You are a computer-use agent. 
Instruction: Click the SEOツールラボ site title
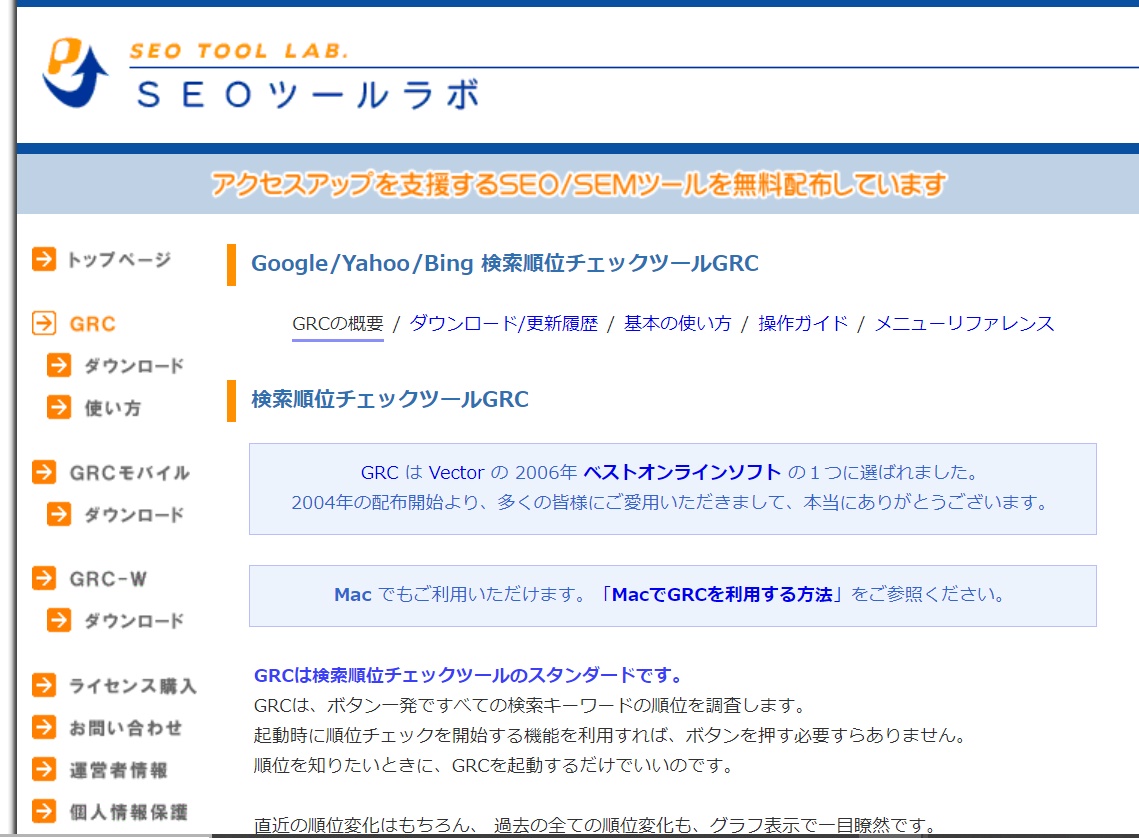(x=308, y=94)
